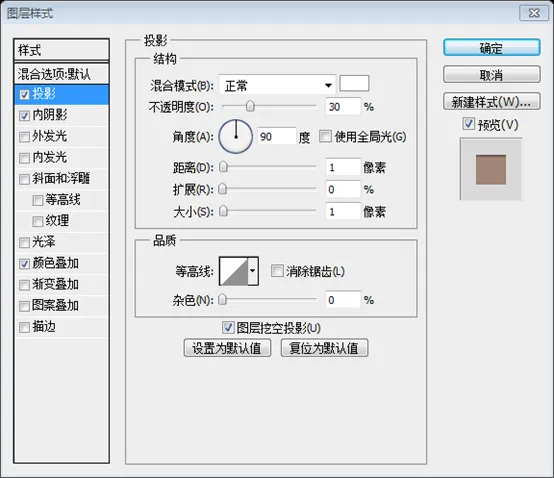The height and width of the screenshot is (478, 554).
Task: Click the 杂色 value field
Action: (343, 300)
